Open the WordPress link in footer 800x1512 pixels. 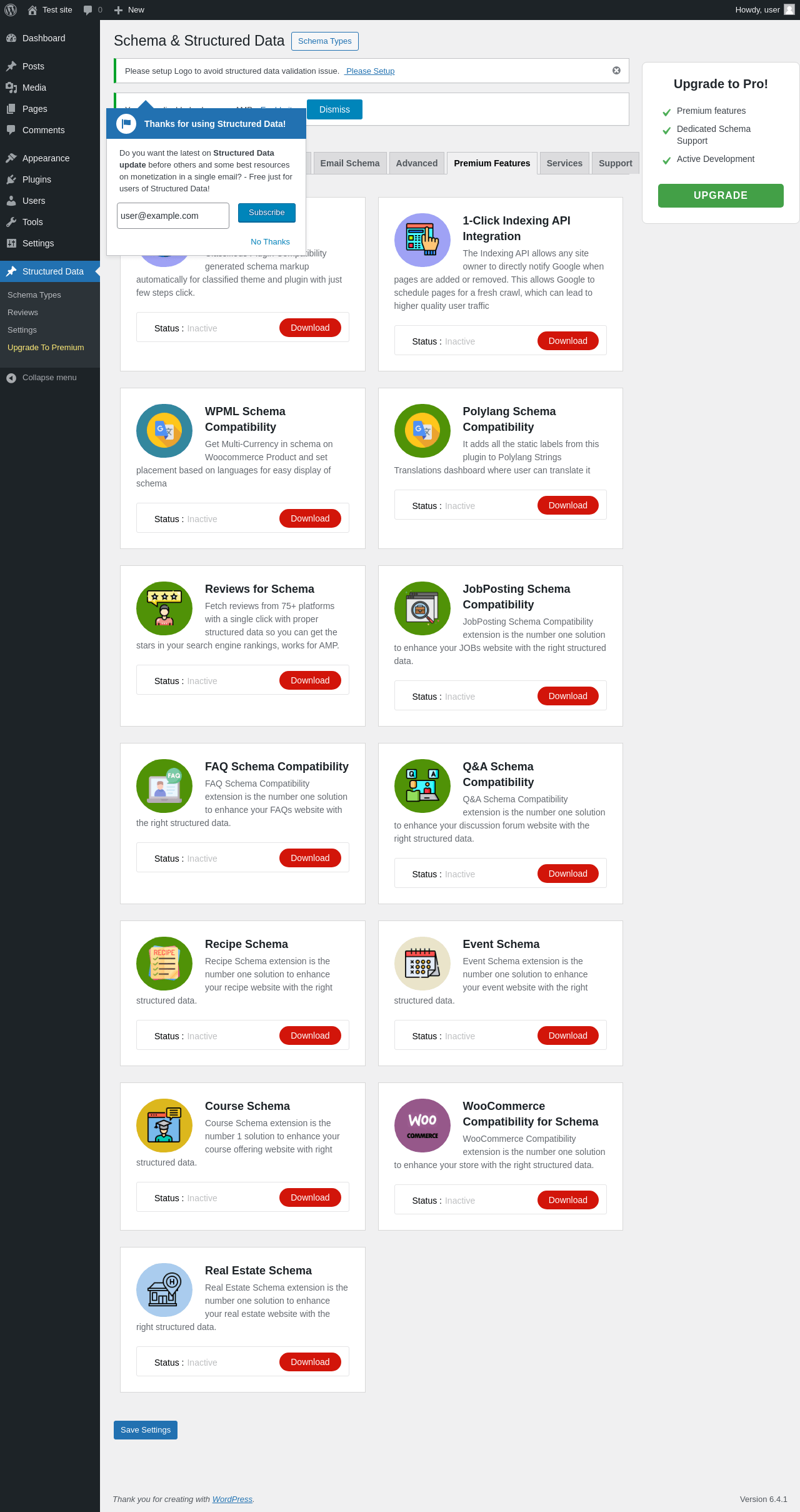(x=232, y=1499)
